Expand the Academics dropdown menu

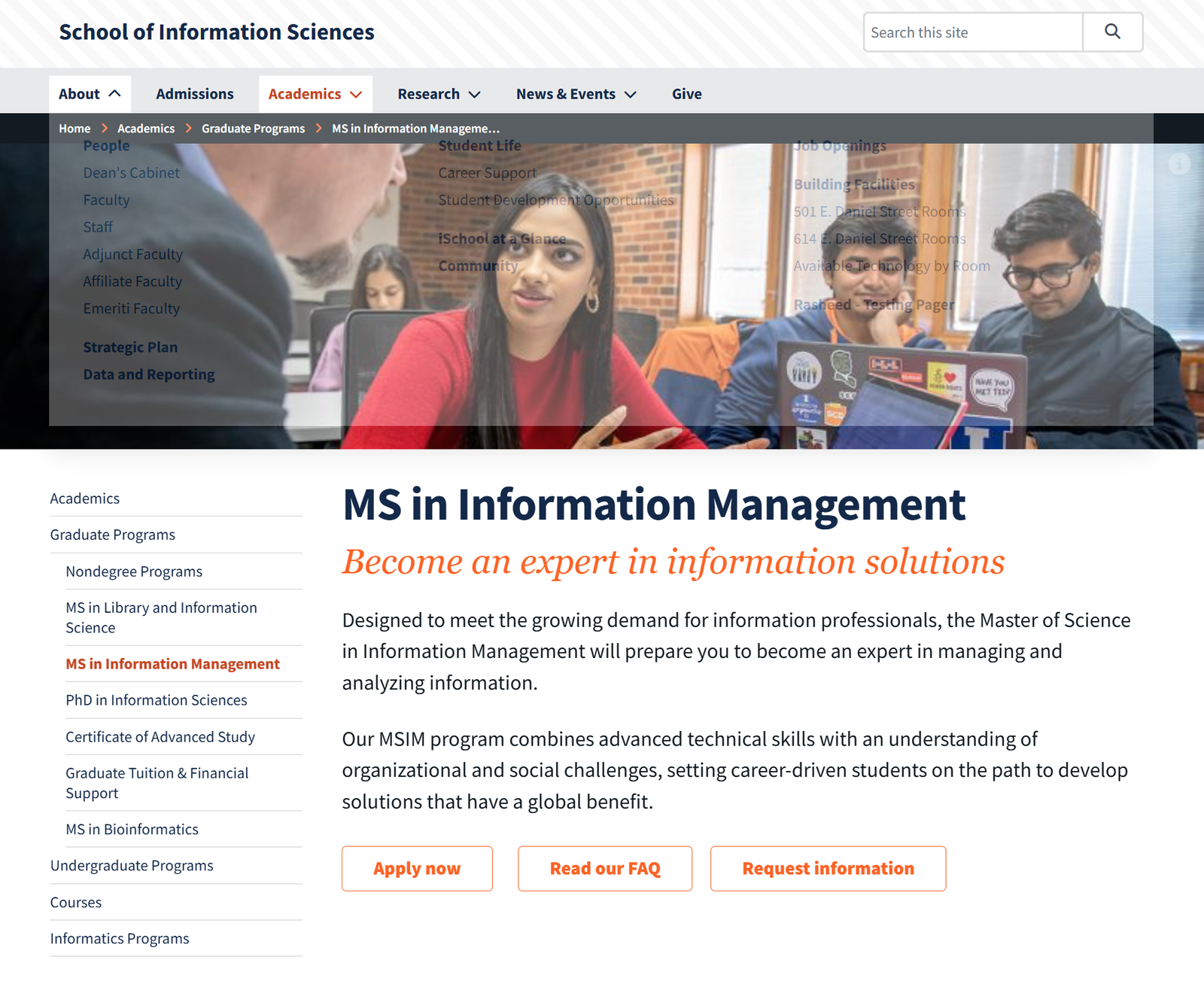coord(315,94)
